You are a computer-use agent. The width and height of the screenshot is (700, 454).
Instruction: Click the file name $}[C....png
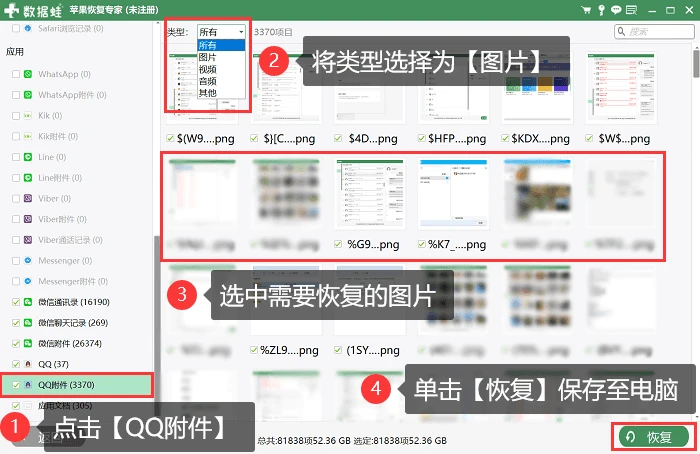pos(289,138)
